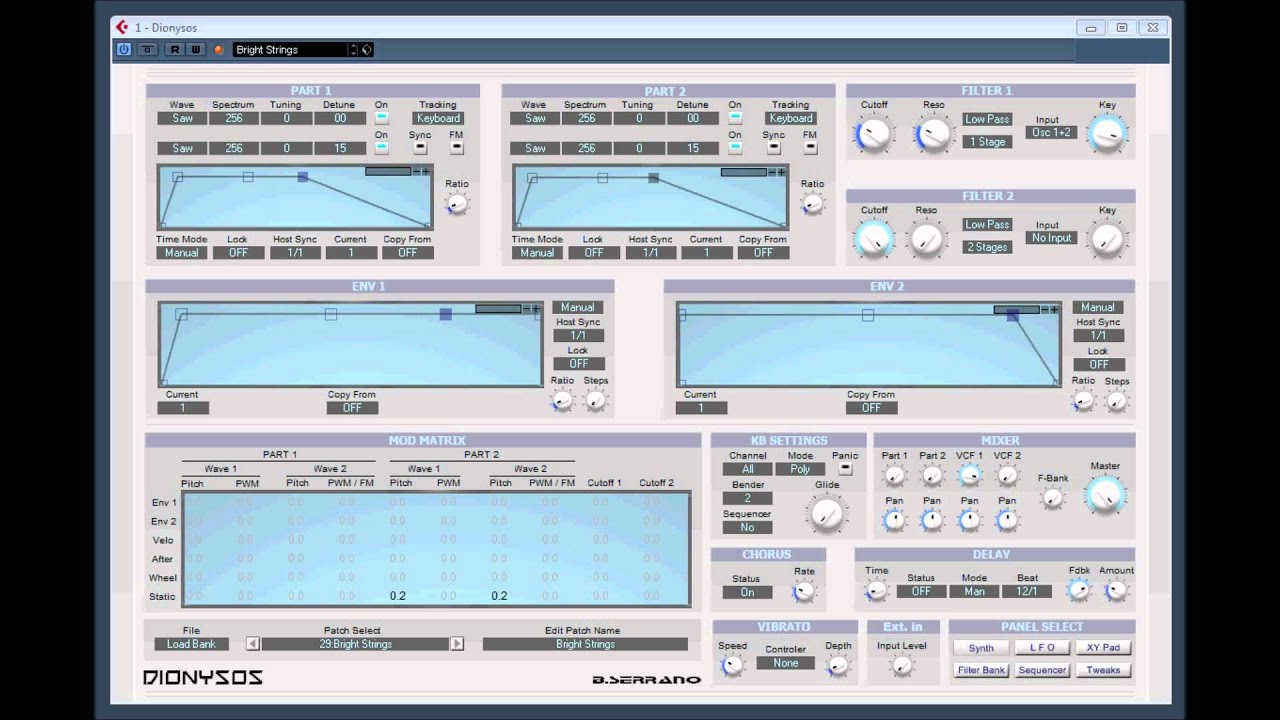This screenshot has width=1280, height=720.
Task: Open Part 1 first Wave Saw selector
Action: coord(182,118)
